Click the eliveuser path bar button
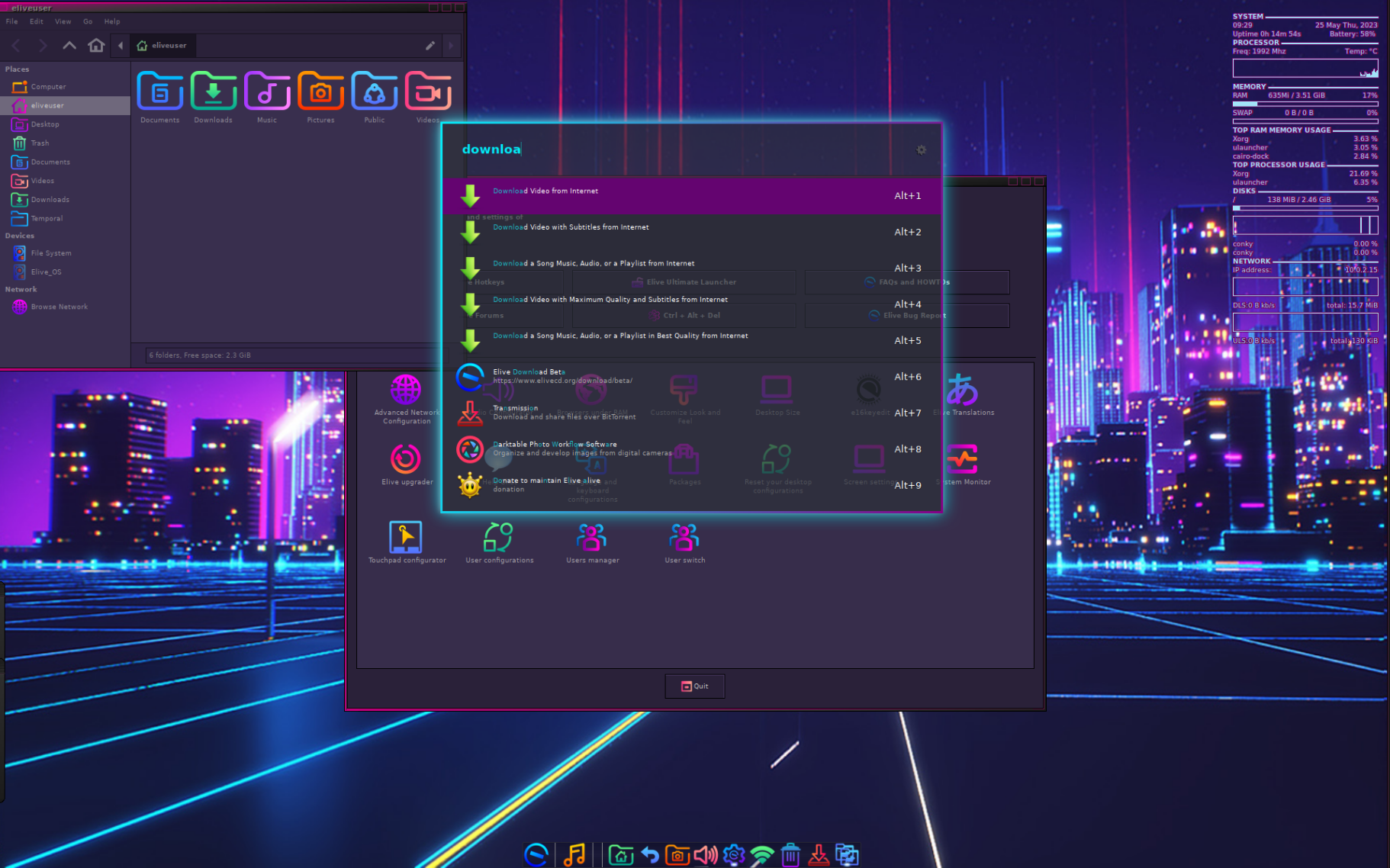 pos(162,46)
